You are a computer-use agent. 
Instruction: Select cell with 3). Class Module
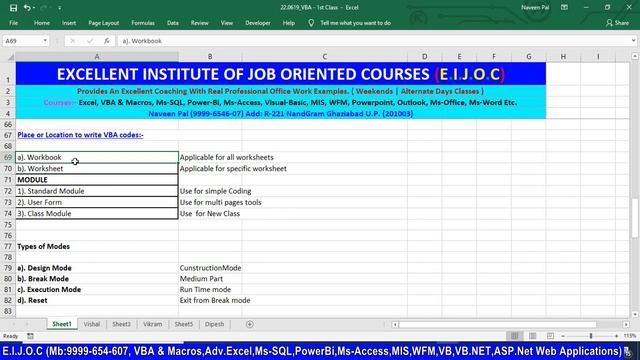[97, 213]
